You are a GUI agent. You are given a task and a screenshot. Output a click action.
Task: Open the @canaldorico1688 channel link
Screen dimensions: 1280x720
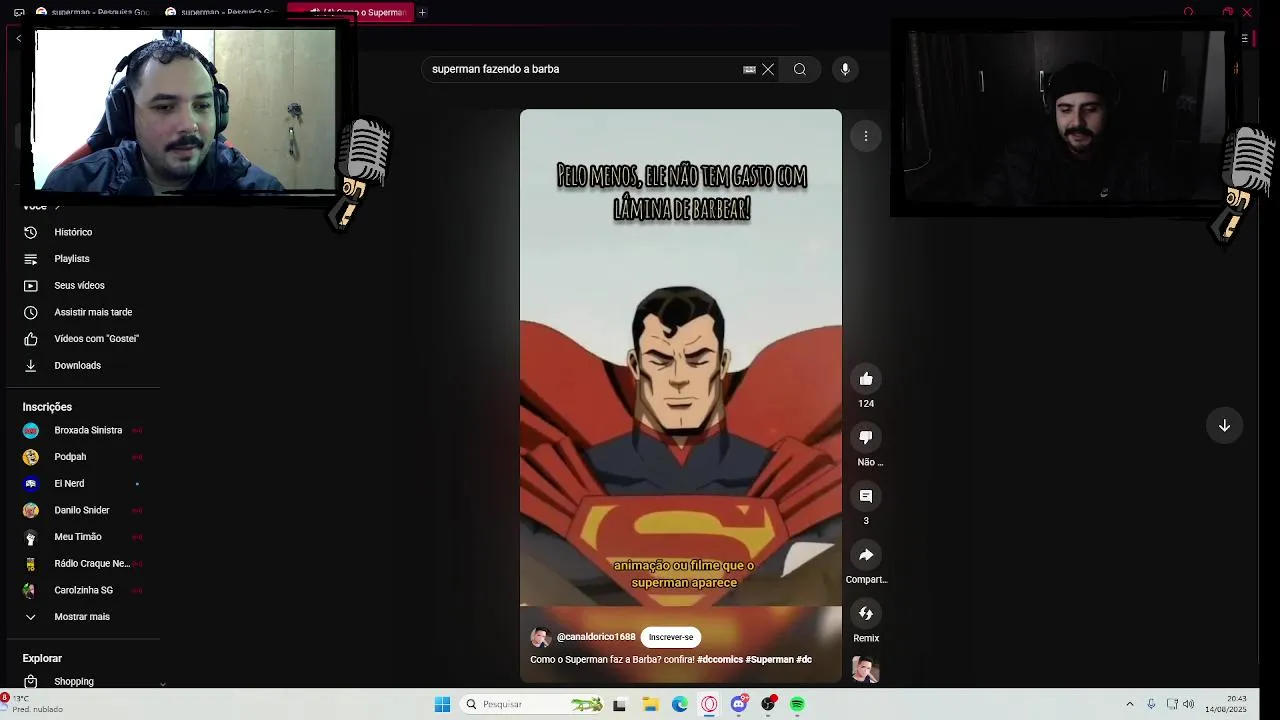596,637
